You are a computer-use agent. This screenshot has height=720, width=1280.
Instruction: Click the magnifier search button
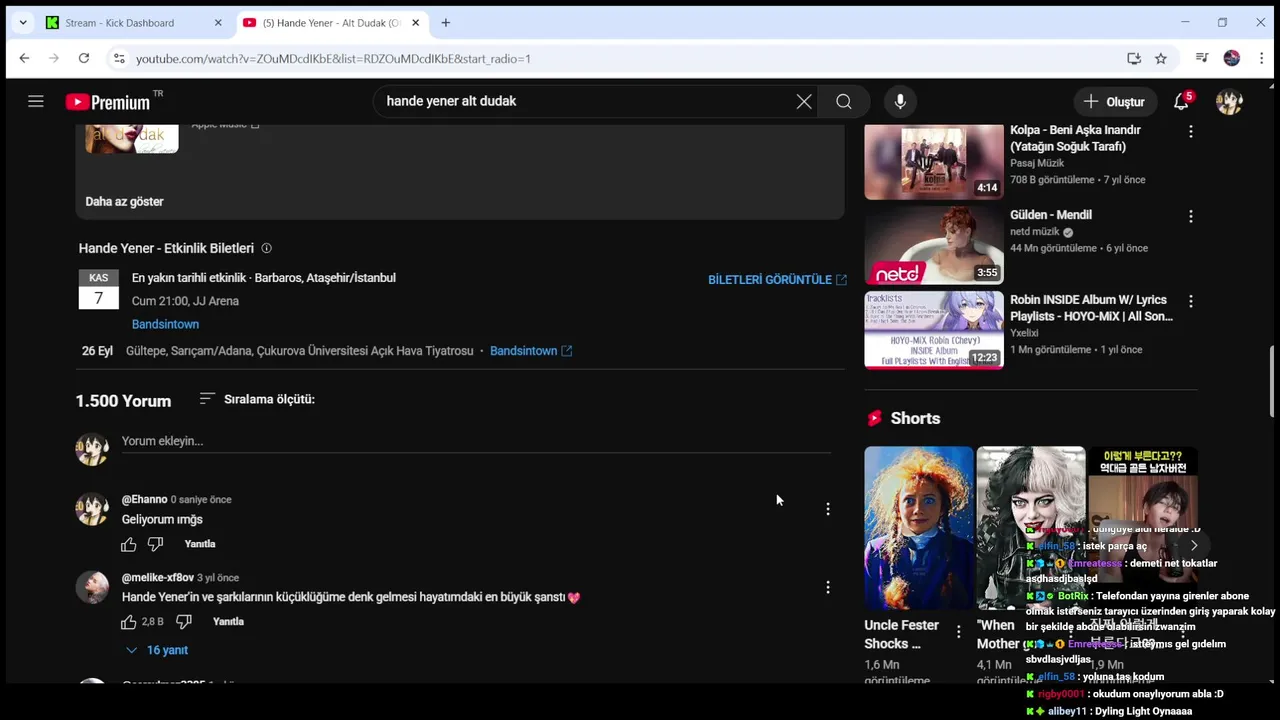pyautogui.click(x=844, y=101)
